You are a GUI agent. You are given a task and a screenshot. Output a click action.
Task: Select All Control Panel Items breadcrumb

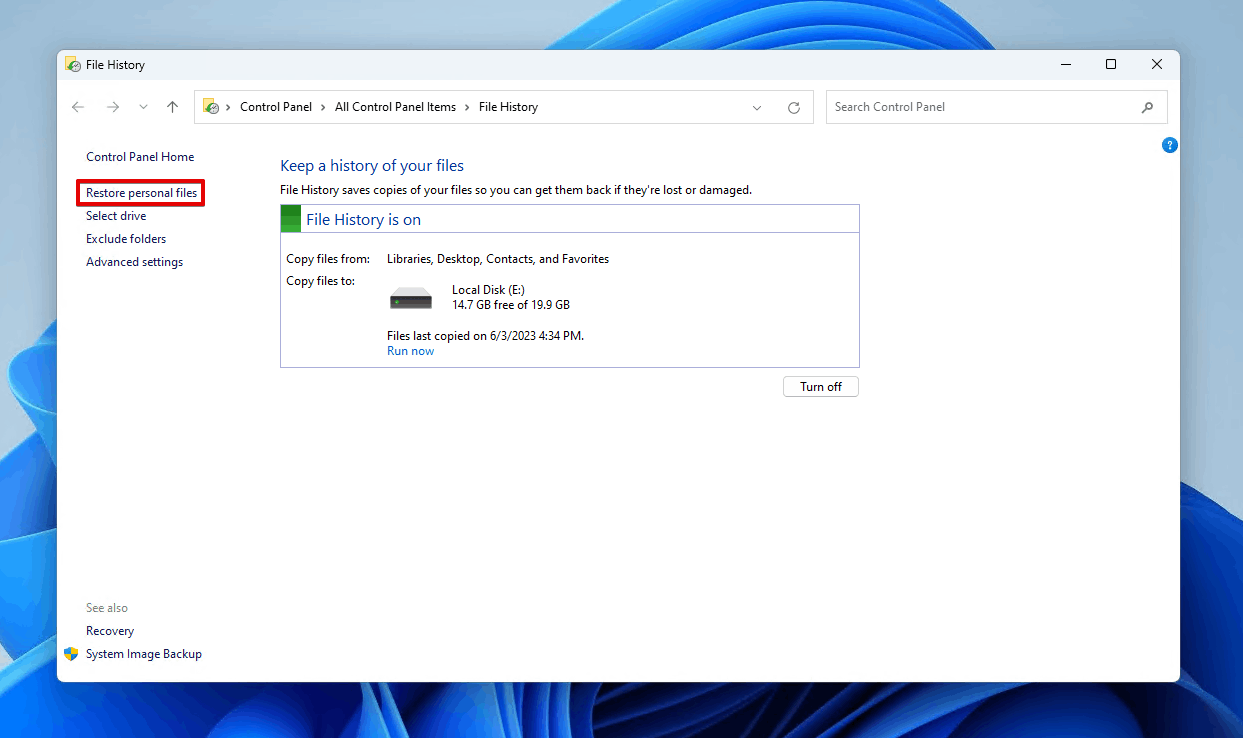tap(395, 107)
